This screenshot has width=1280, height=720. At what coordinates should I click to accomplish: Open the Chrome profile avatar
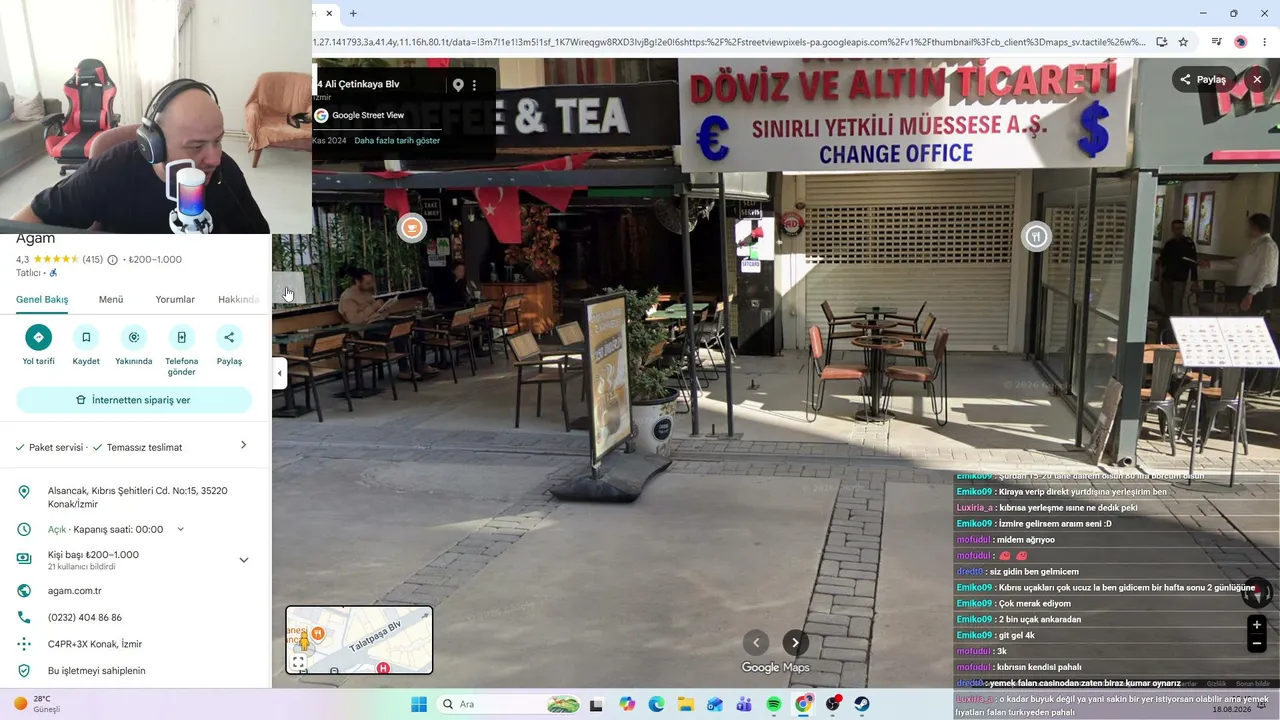(x=1241, y=42)
